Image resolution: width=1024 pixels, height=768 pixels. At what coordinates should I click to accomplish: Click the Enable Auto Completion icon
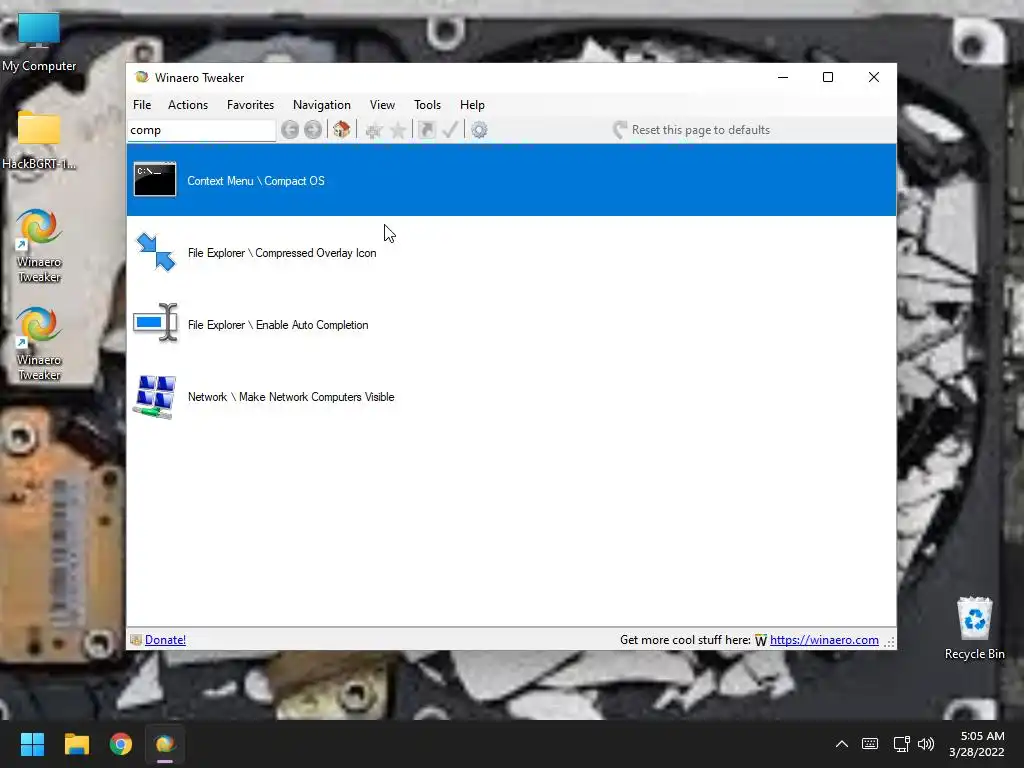click(155, 323)
